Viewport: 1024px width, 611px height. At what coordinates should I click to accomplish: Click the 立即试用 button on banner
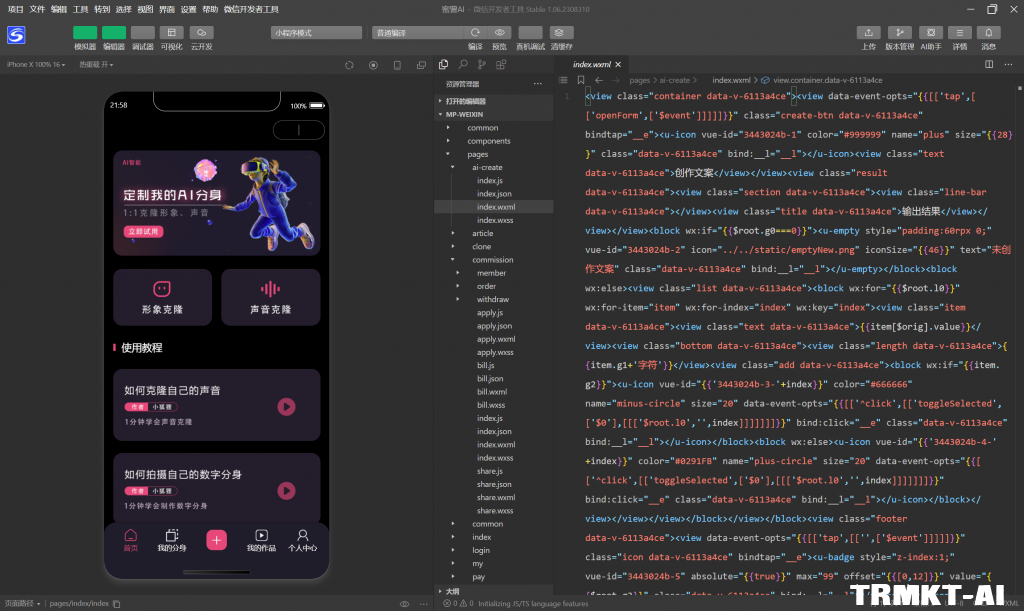click(143, 231)
